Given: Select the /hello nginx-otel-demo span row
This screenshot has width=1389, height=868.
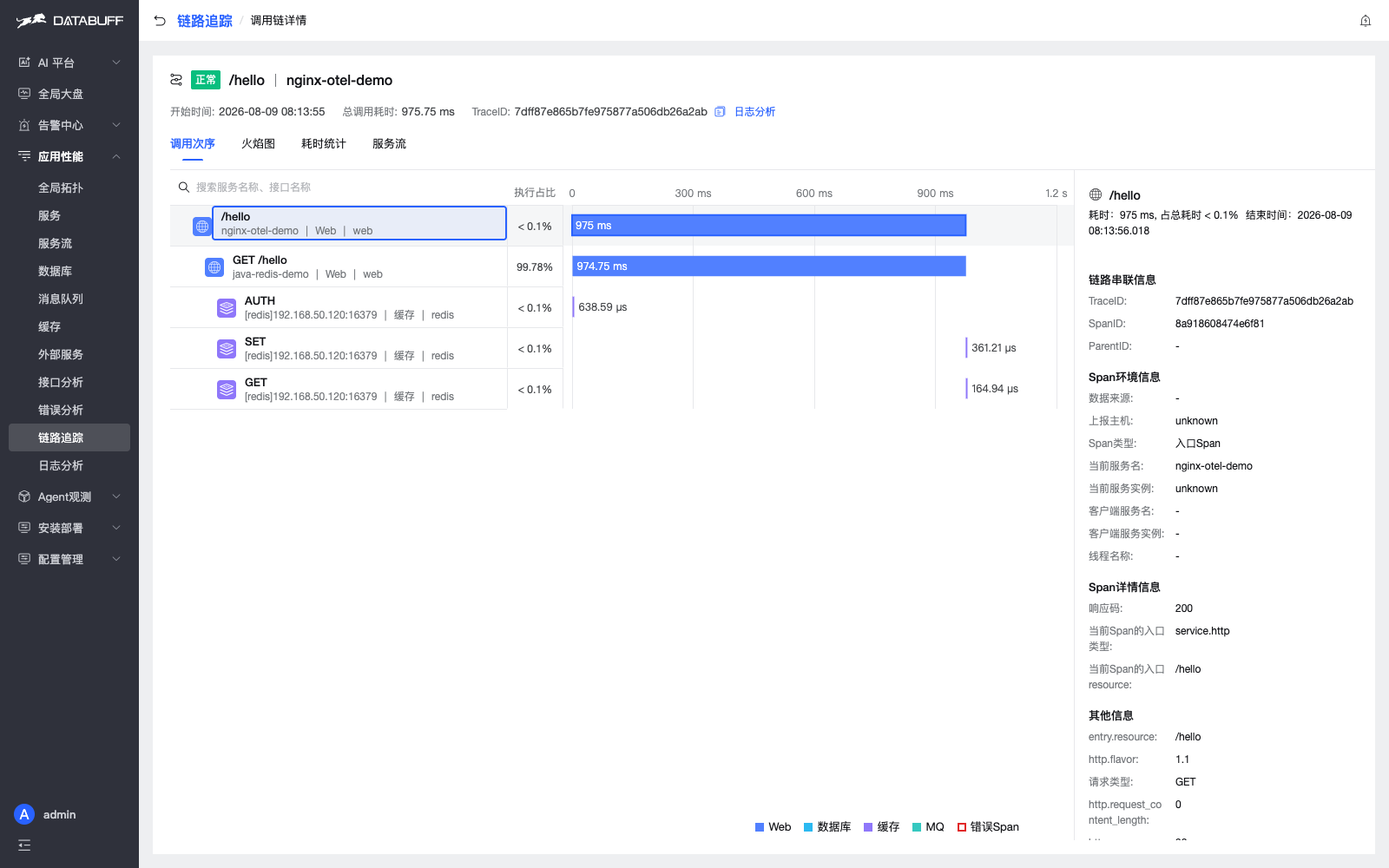Looking at the screenshot, I should 359,223.
